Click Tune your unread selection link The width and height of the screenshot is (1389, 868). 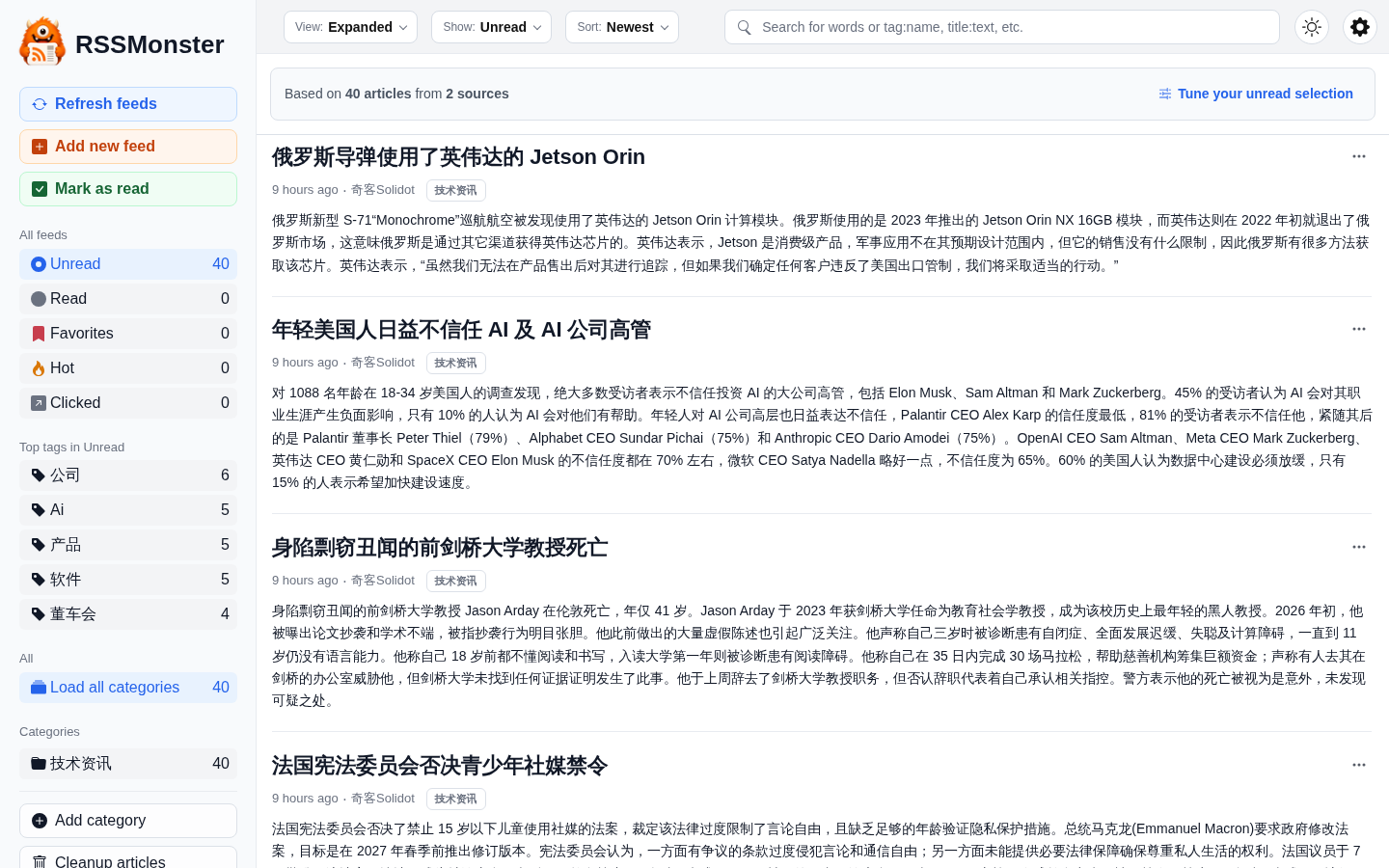pyautogui.click(x=1265, y=94)
